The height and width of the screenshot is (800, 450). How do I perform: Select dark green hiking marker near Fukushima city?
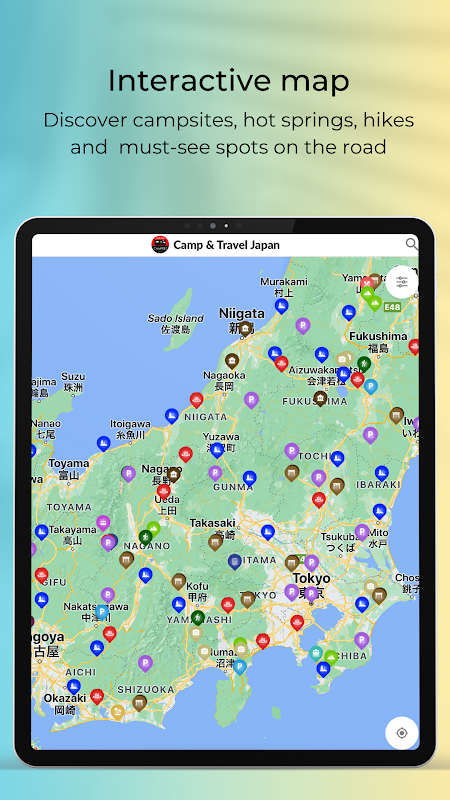(364, 364)
